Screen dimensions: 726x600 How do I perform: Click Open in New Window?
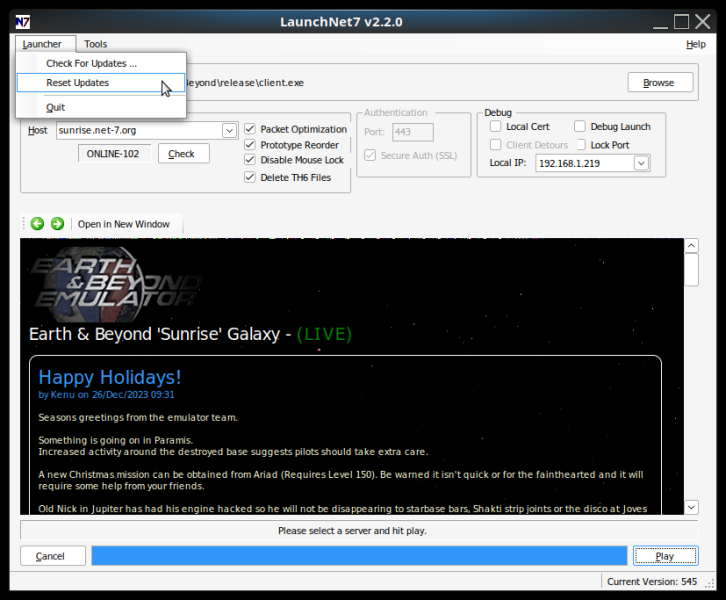(x=124, y=224)
